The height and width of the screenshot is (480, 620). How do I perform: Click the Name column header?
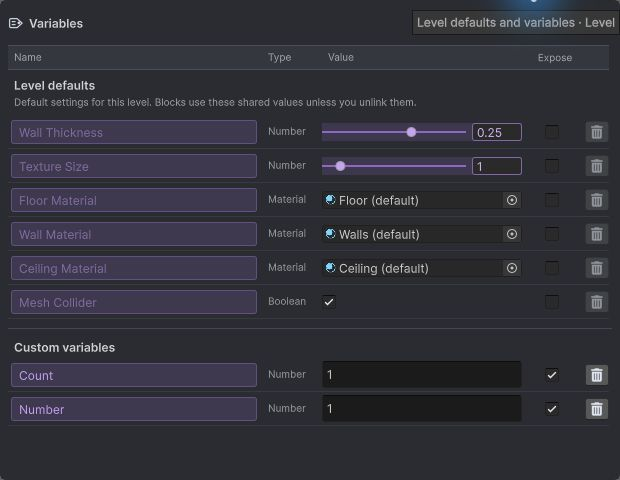click(28, 57)
